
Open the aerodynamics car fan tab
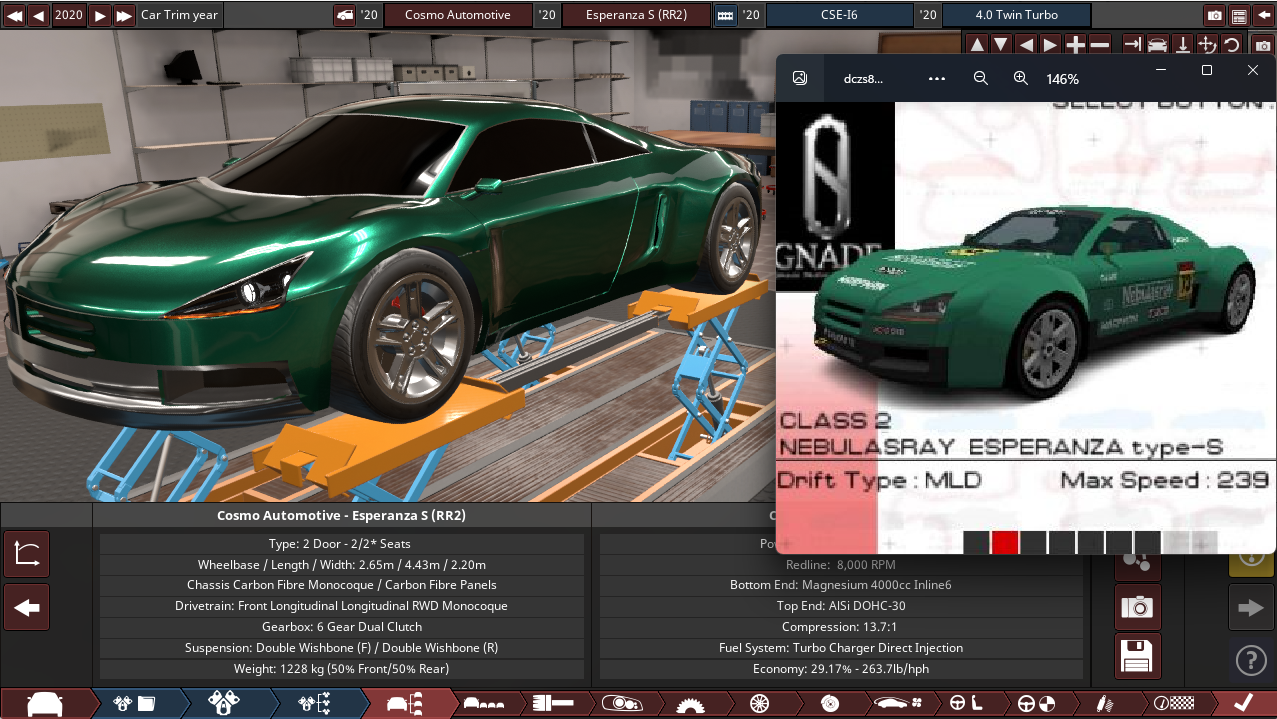pos(897,703)
